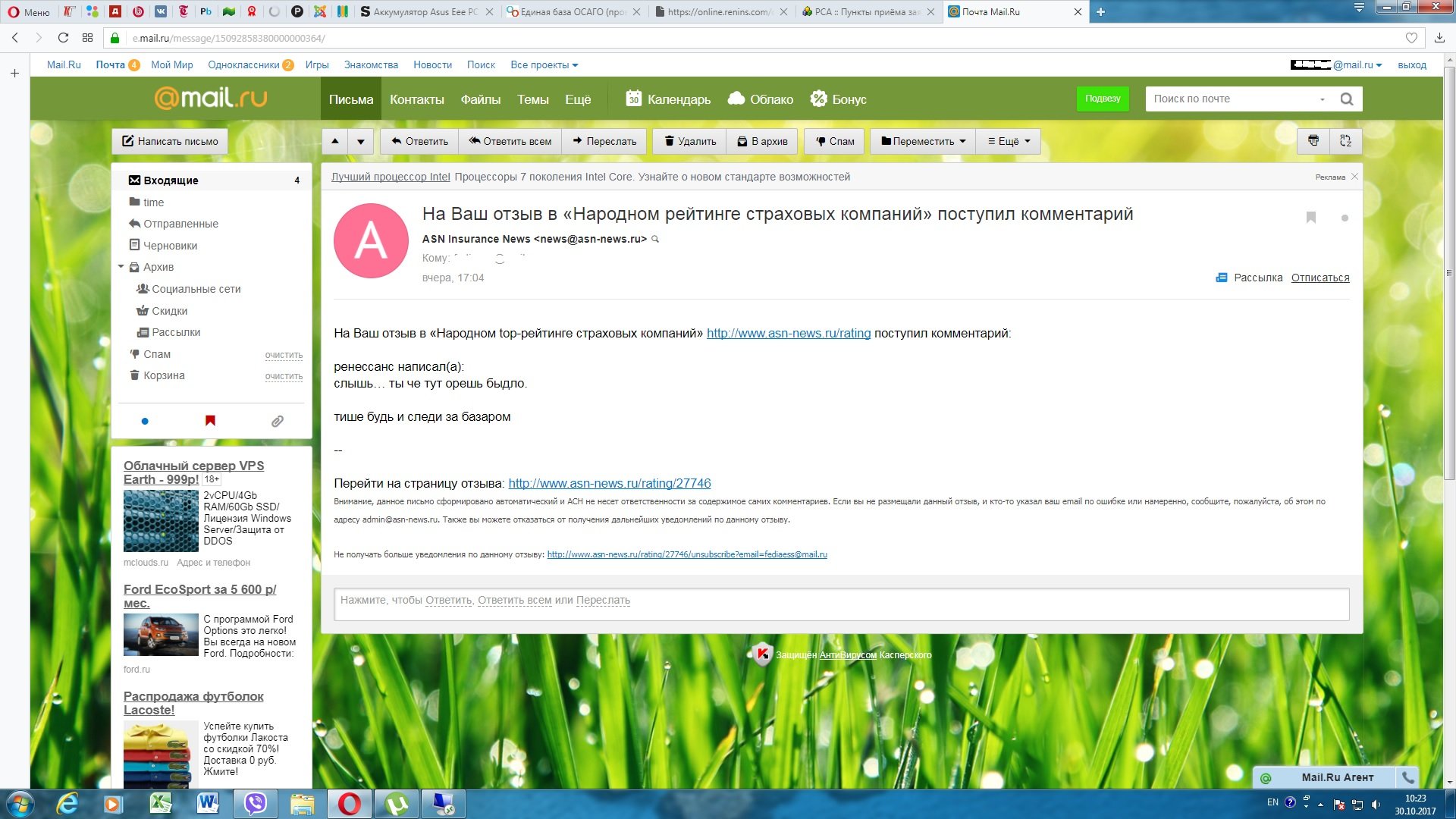The image size is (1456, 819).
Task: Switch to the OSAGO database browser tab
Action: [573, 11]
